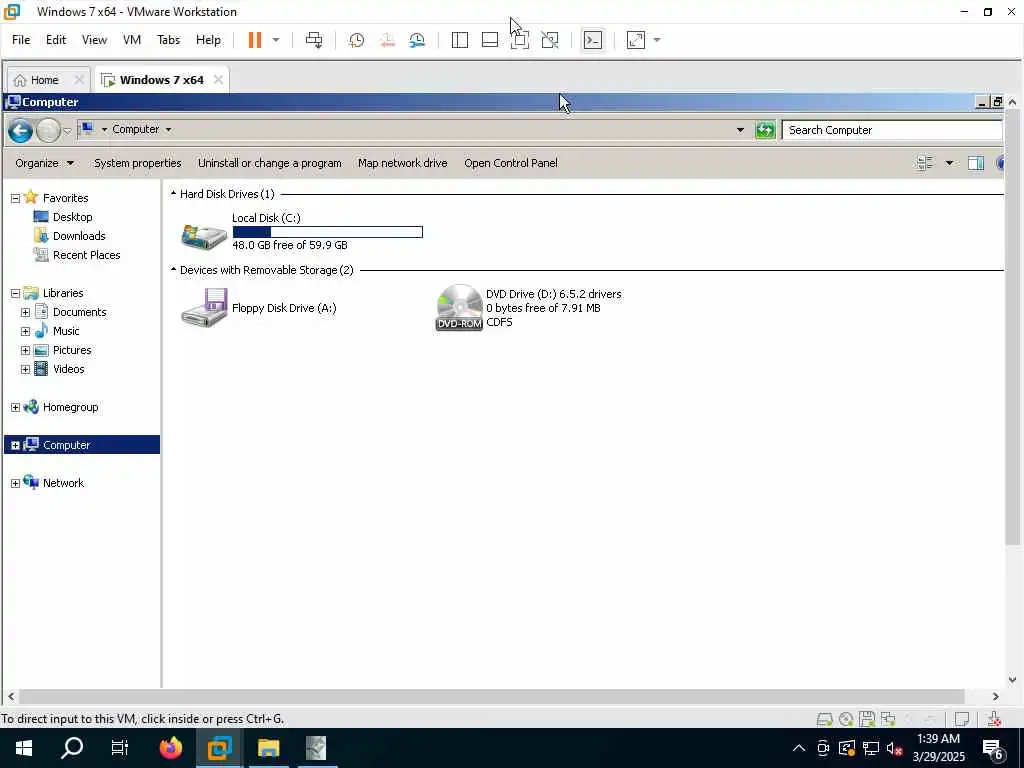Open the File menu
This screenshot has width=1024, height=768.
pyautogui.click(x=21, y=40)
